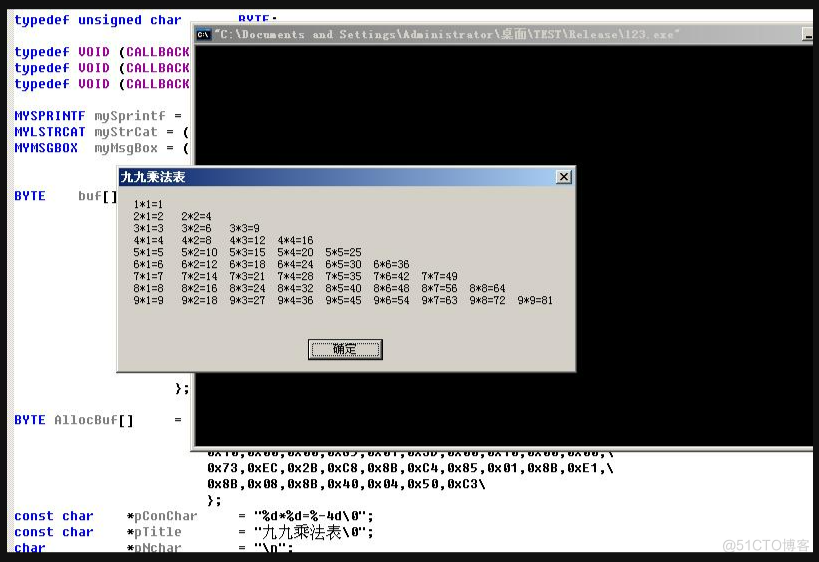Click the 3*2=6 entry
819x562 pixels.
tap(196, 228)
